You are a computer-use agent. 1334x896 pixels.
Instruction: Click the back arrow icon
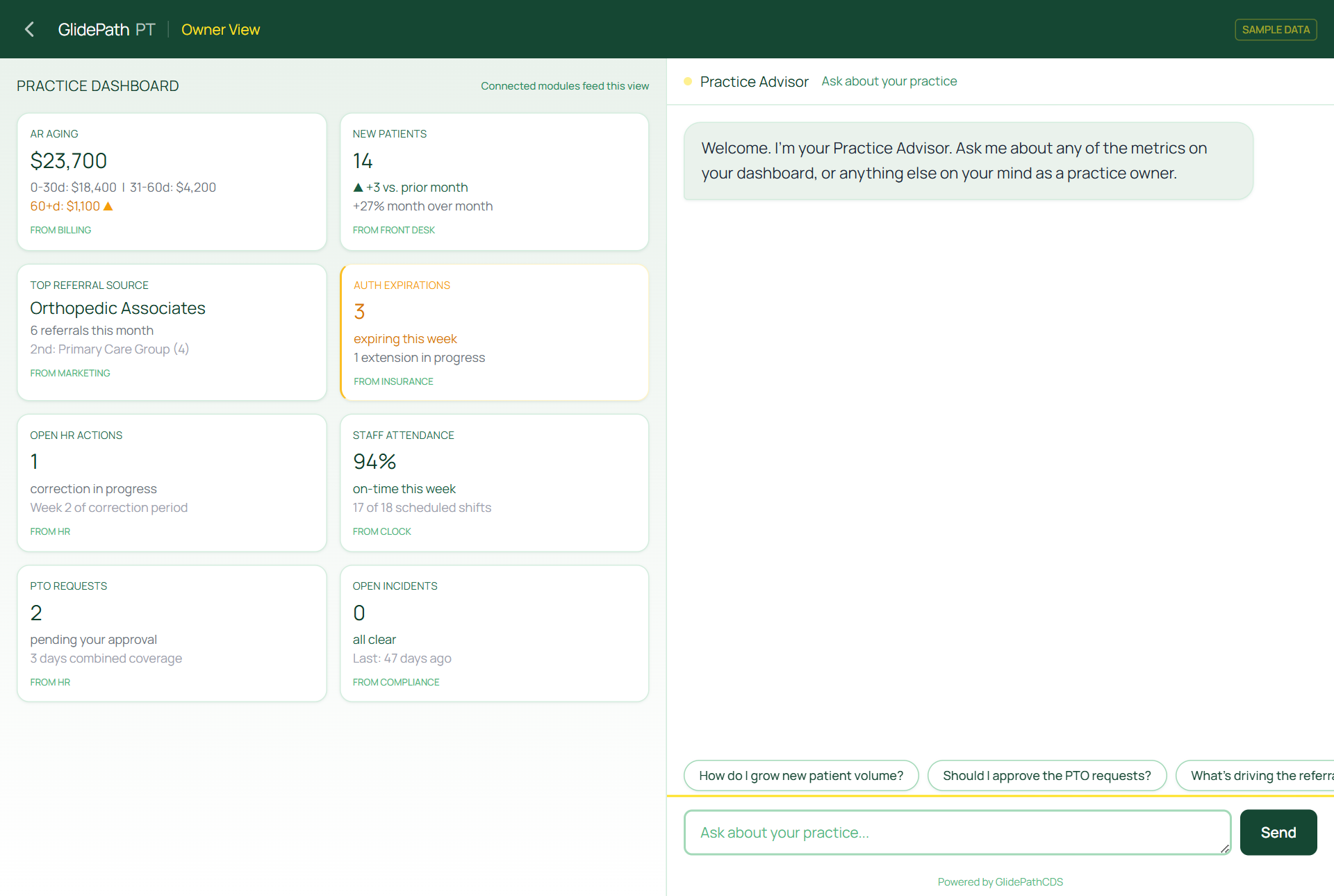[29, 29]
